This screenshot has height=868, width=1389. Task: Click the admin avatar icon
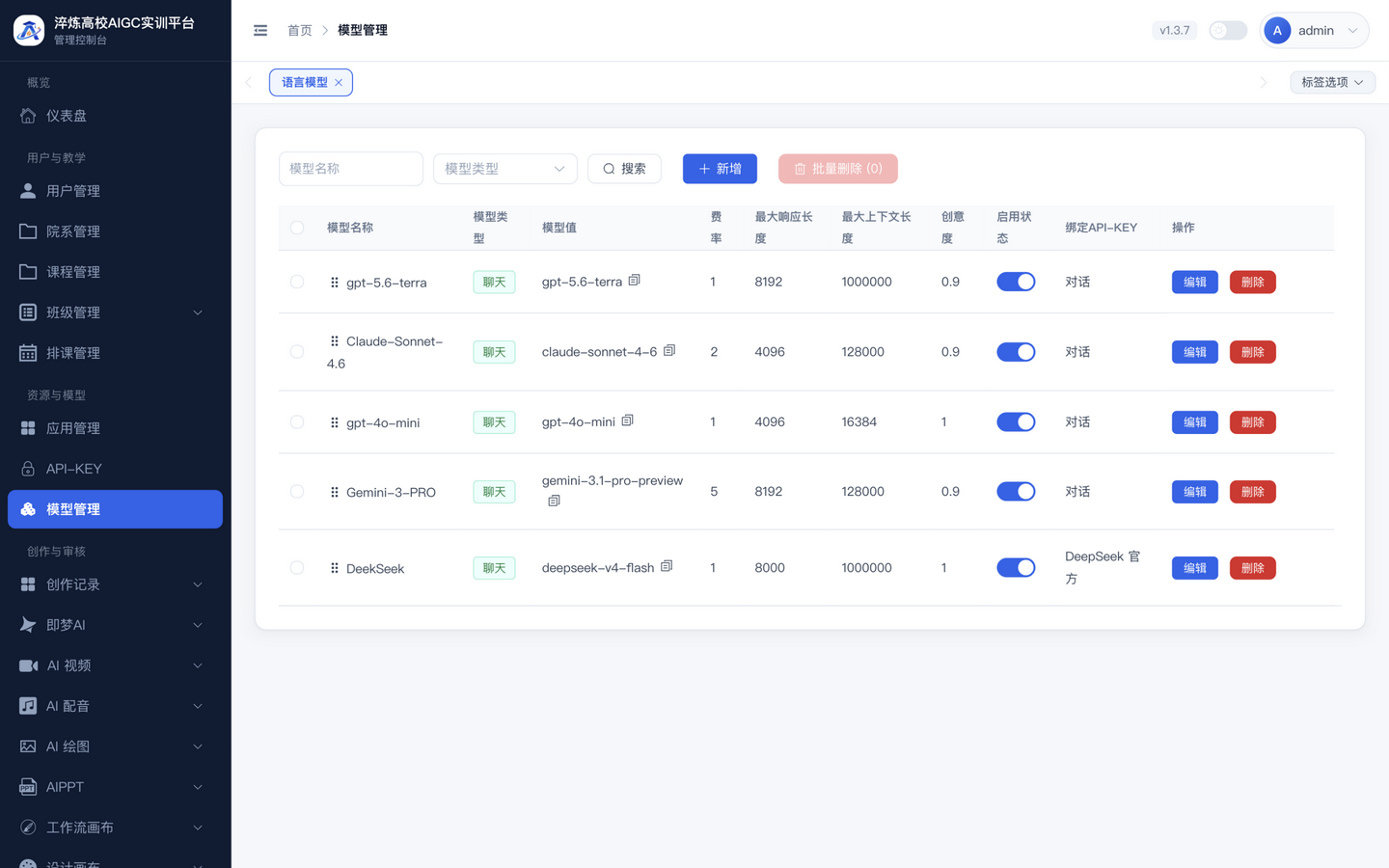pos(1277,31)
